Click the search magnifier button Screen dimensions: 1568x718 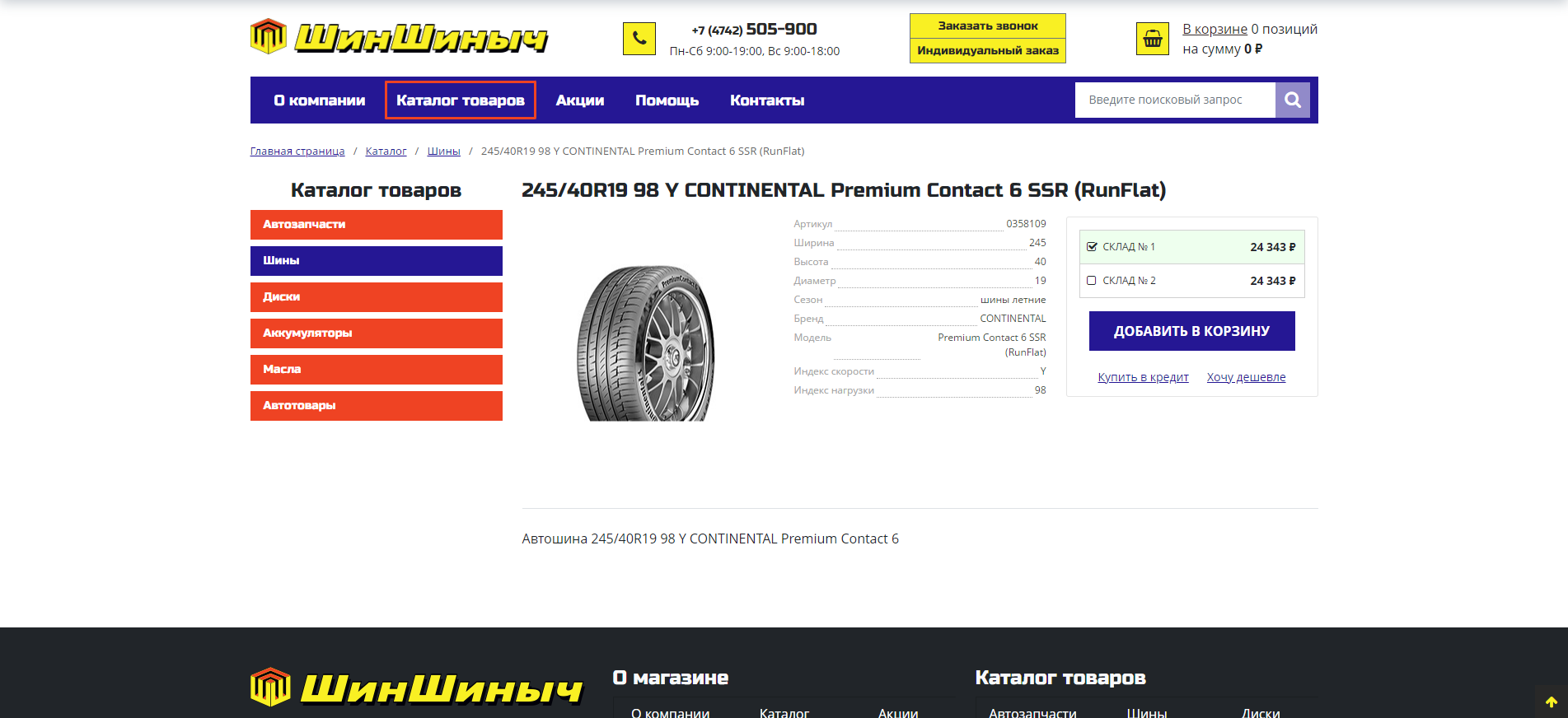(x=1292, y=100)
